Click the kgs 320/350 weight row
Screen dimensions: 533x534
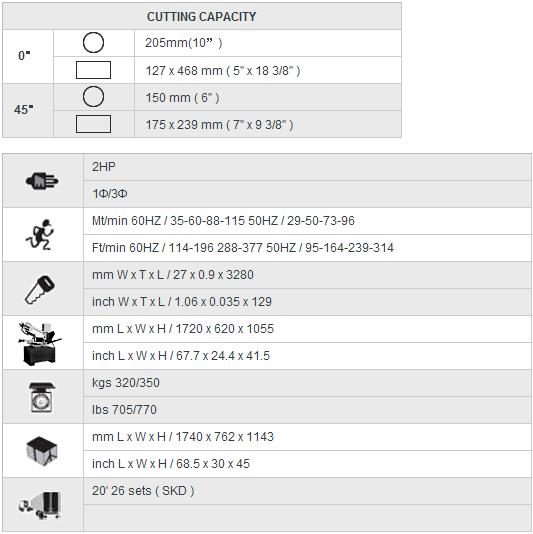tap(308, 383)
